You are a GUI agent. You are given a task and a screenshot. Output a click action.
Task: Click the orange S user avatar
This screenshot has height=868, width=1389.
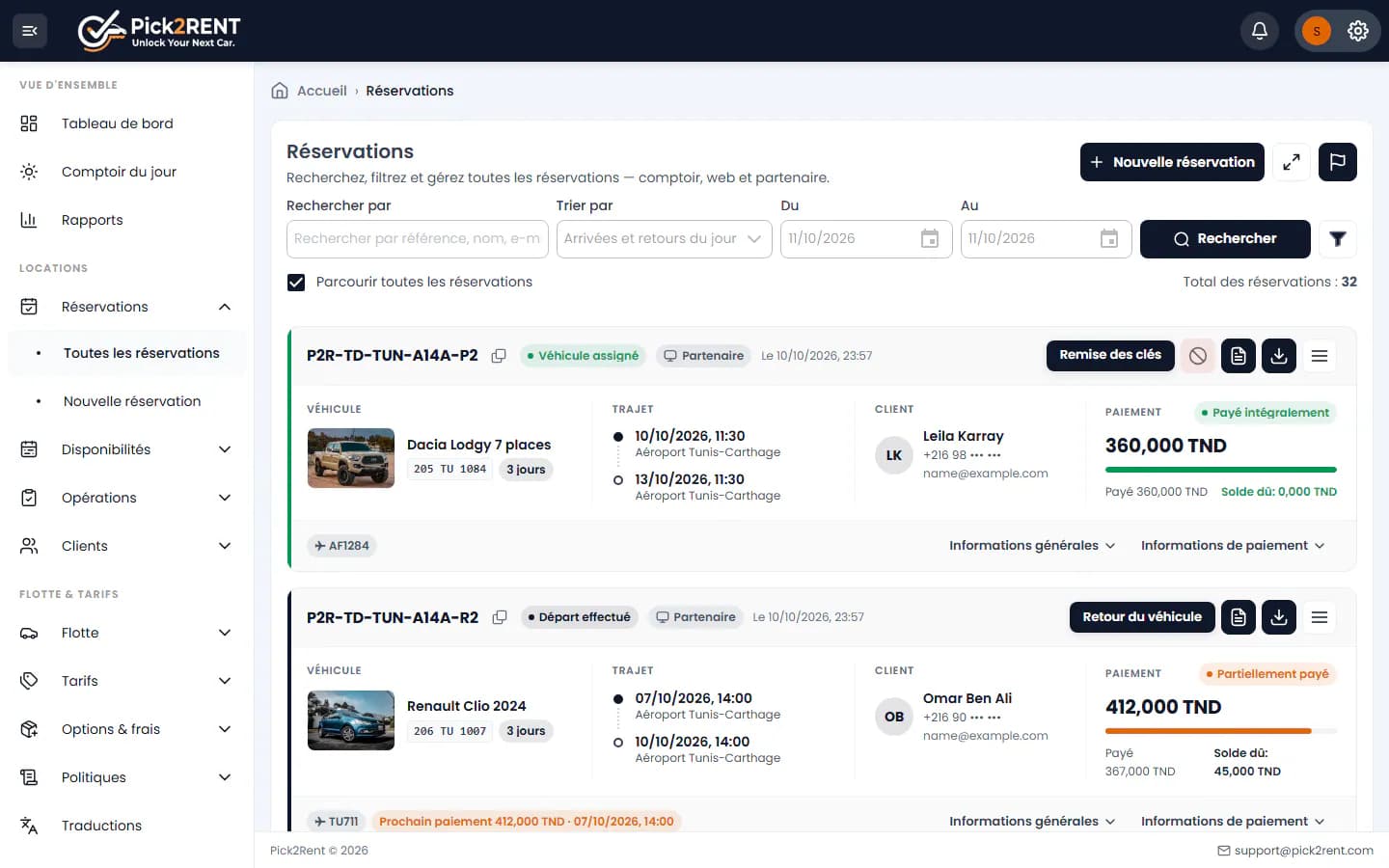pyautogui.click(x=1317, y=31)
